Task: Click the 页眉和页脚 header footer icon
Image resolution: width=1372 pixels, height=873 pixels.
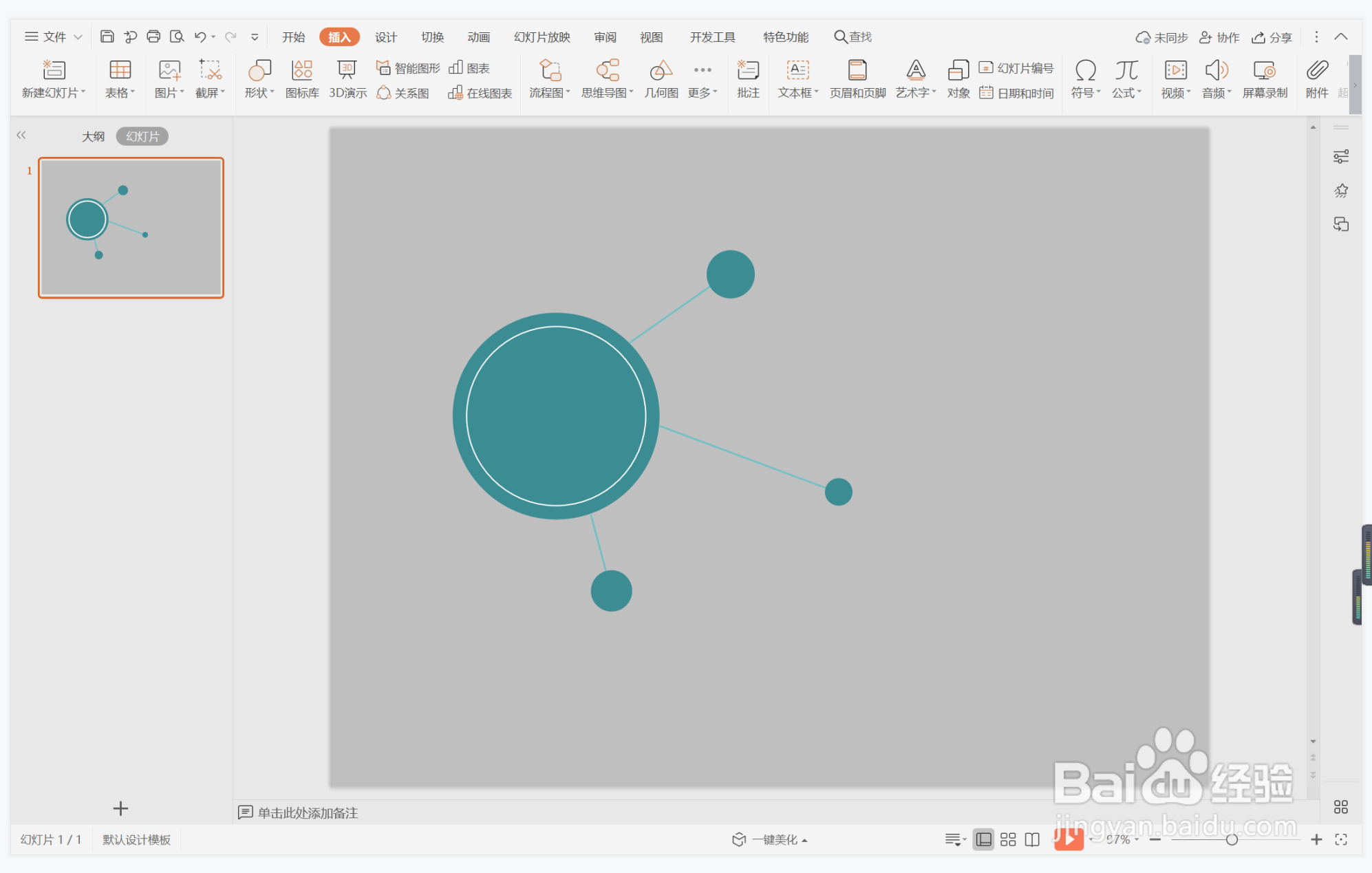Action: pyautogui.click(x=857, y=78)
